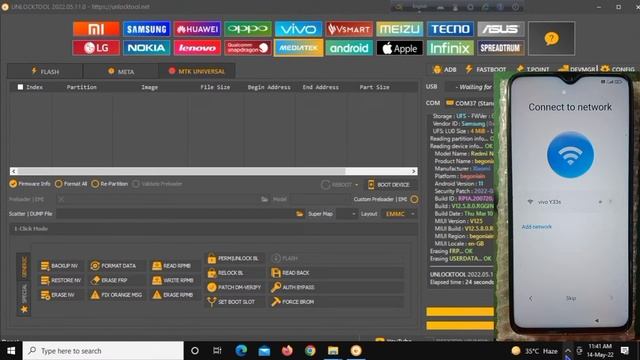Image resolution: width=640 pixels, height=360 pixels.
Task: Switch to the FLASH tab
Action: pos(45,71)
